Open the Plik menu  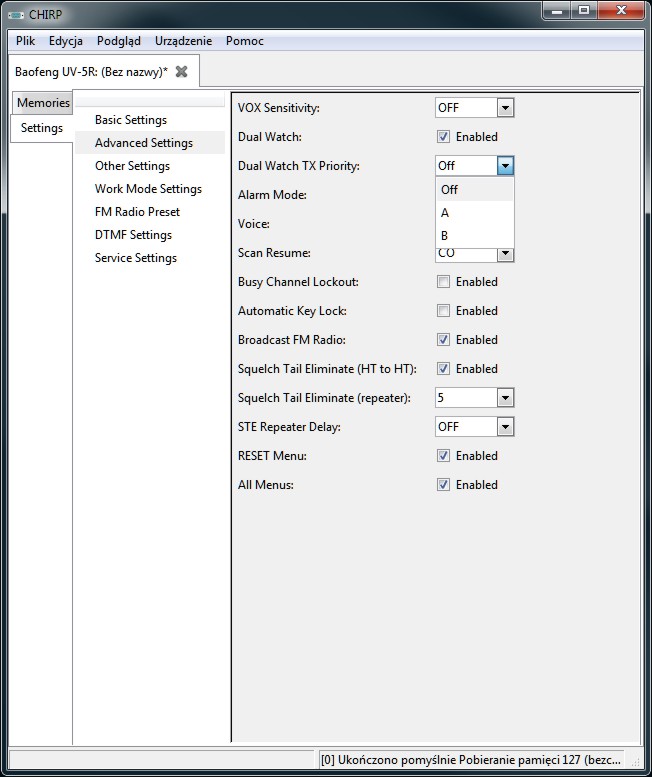pyautogui.click(x=25, y=41)
